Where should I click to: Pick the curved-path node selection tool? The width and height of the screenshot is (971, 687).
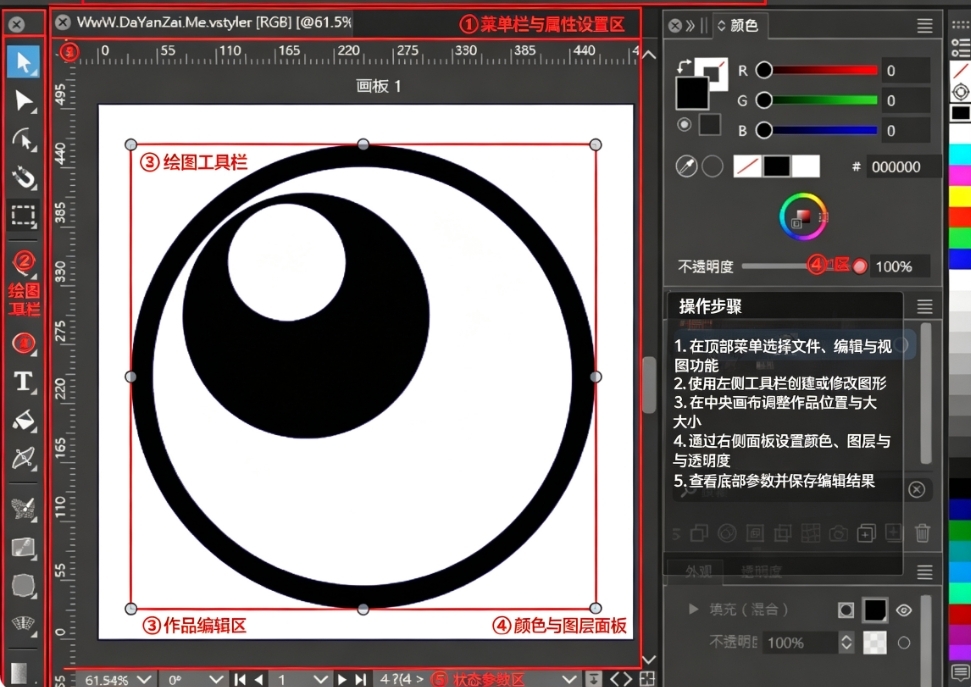click(x=24, y=139)
